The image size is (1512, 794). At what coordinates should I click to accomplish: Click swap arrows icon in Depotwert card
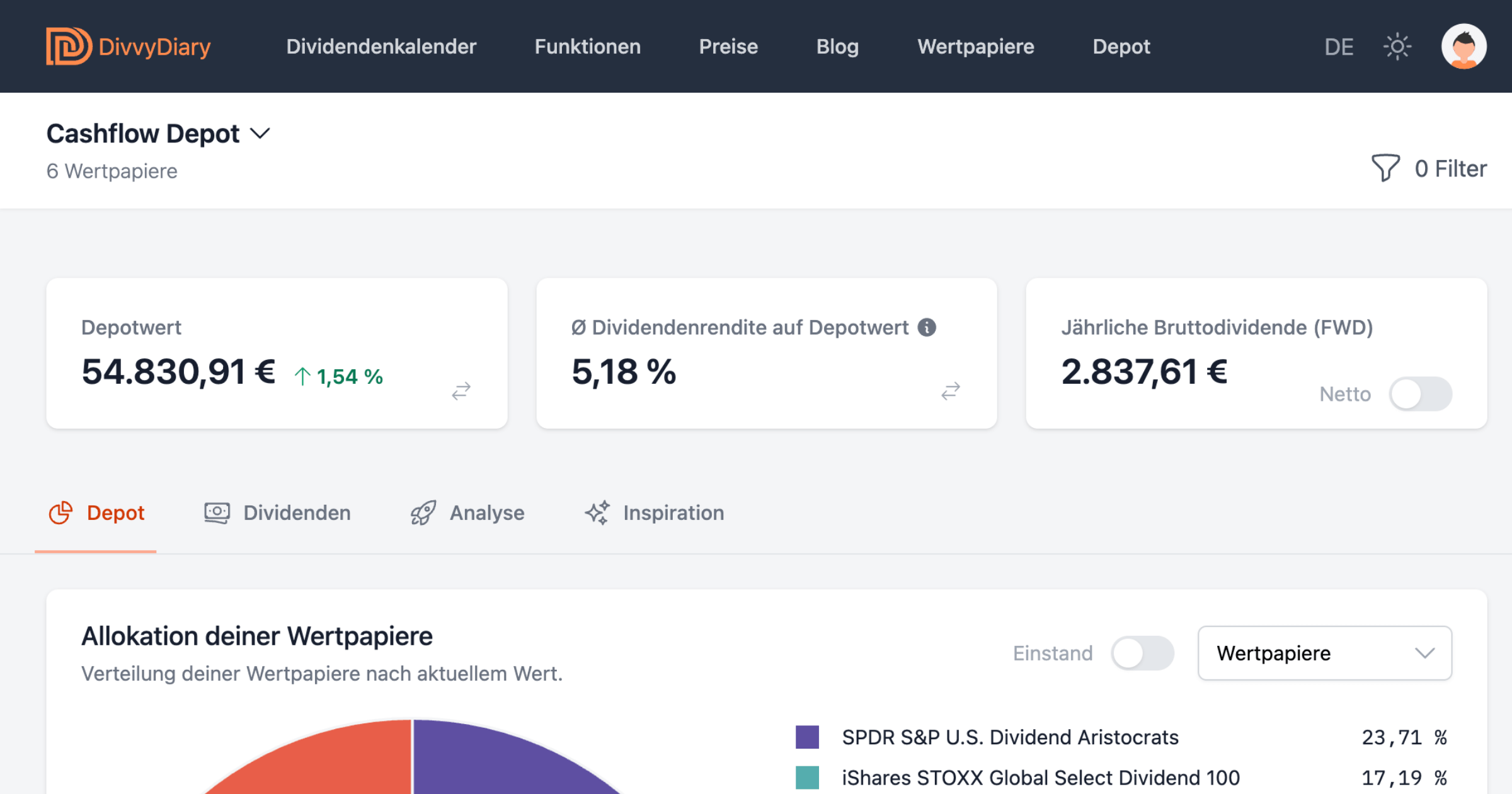click(461, 391)
